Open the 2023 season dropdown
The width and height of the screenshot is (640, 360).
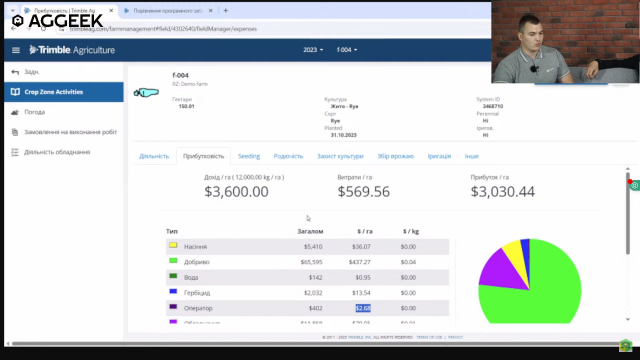313,50
